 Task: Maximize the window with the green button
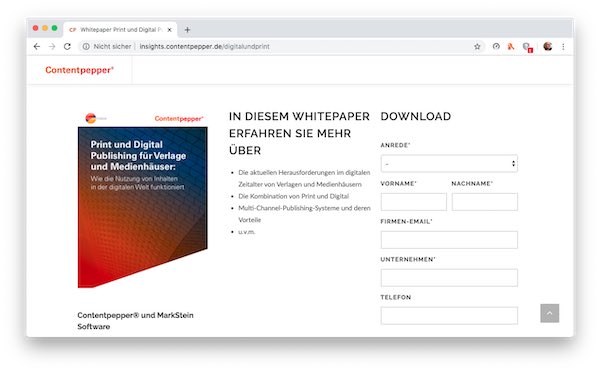tap(54, 28)
